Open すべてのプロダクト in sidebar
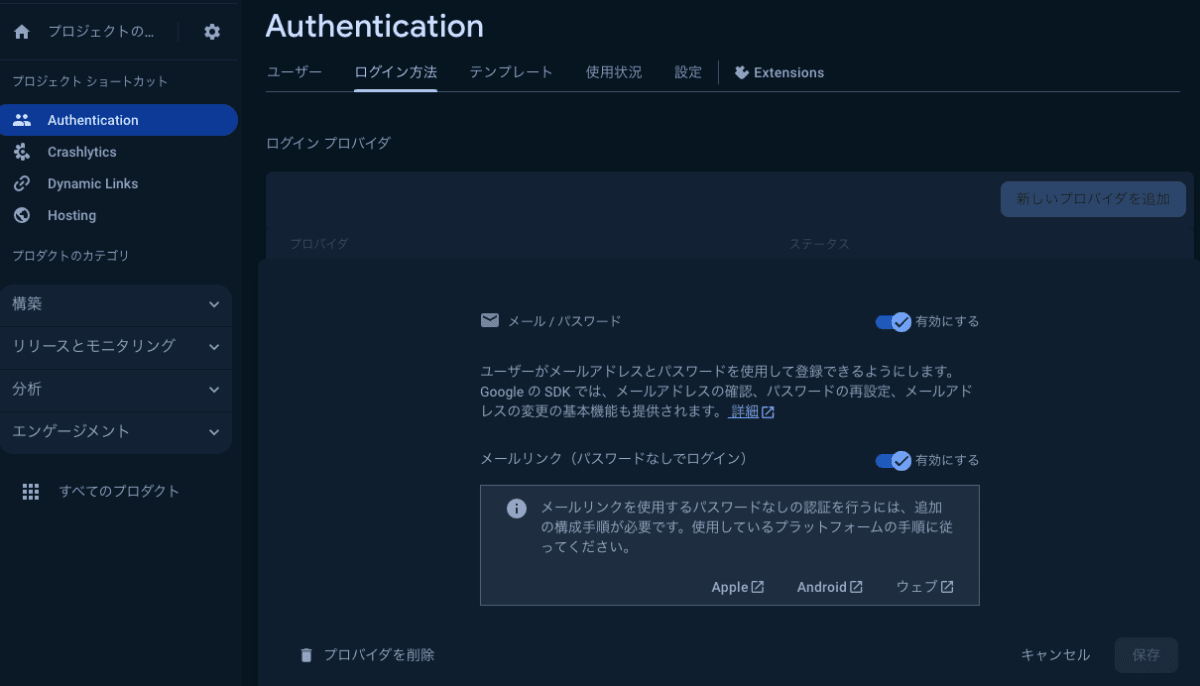 tap(119, 491)
